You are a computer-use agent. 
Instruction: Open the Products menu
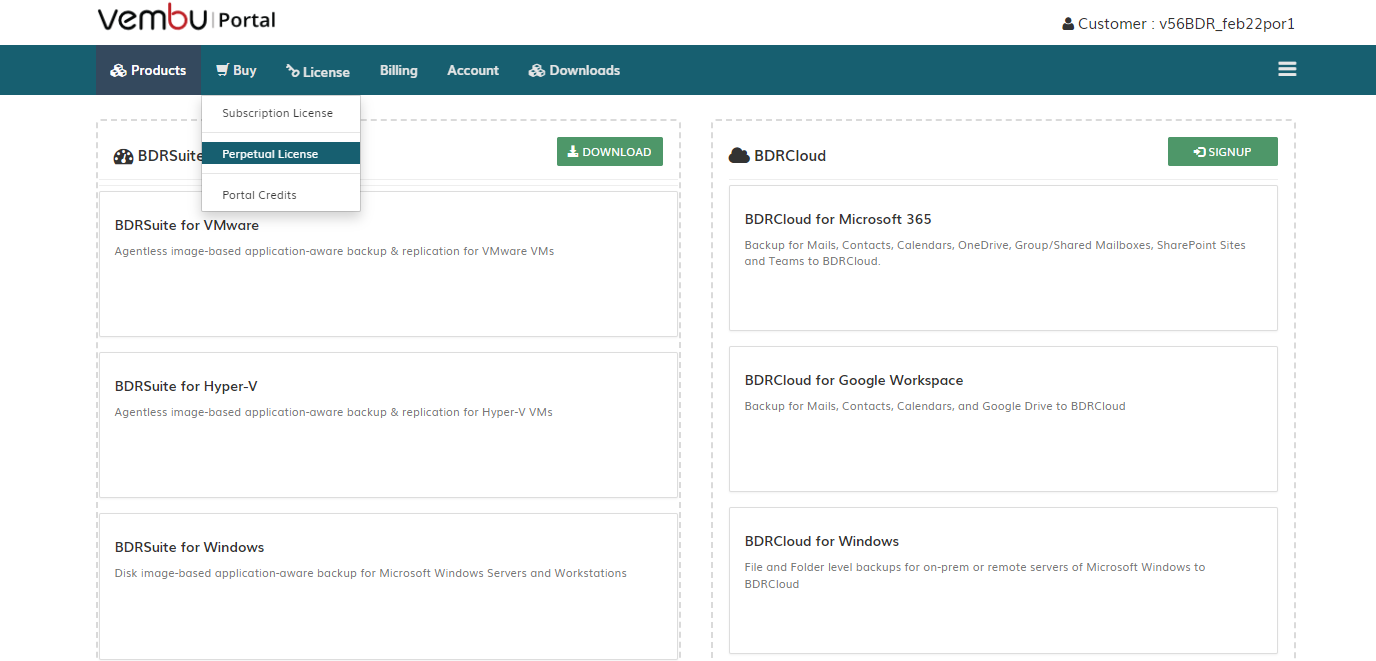point(148,70)
